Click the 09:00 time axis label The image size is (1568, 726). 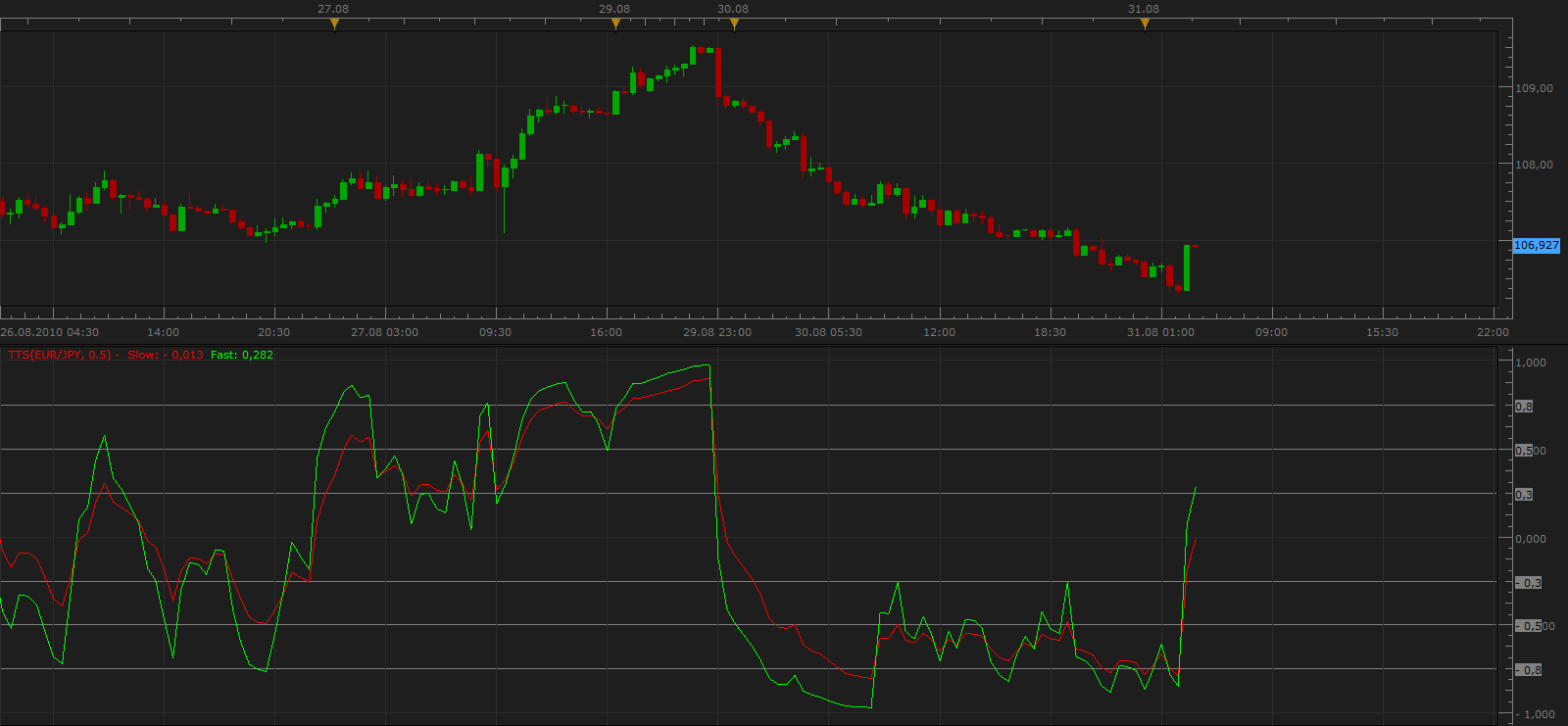(x=1272, y=332)
